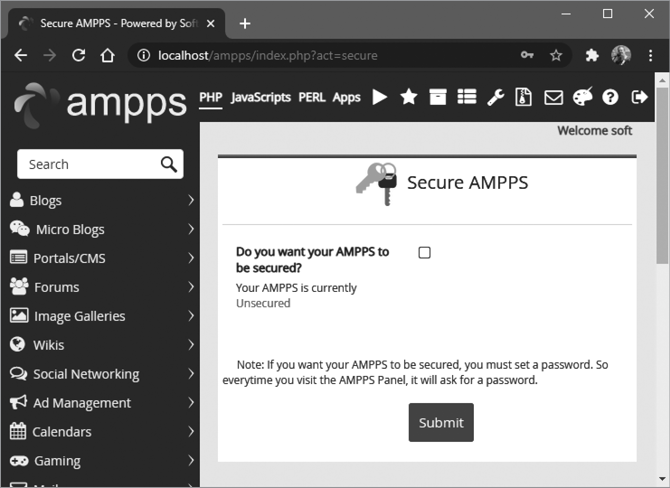Open the archive box icon
670x488 pixels.
(437, 97)
